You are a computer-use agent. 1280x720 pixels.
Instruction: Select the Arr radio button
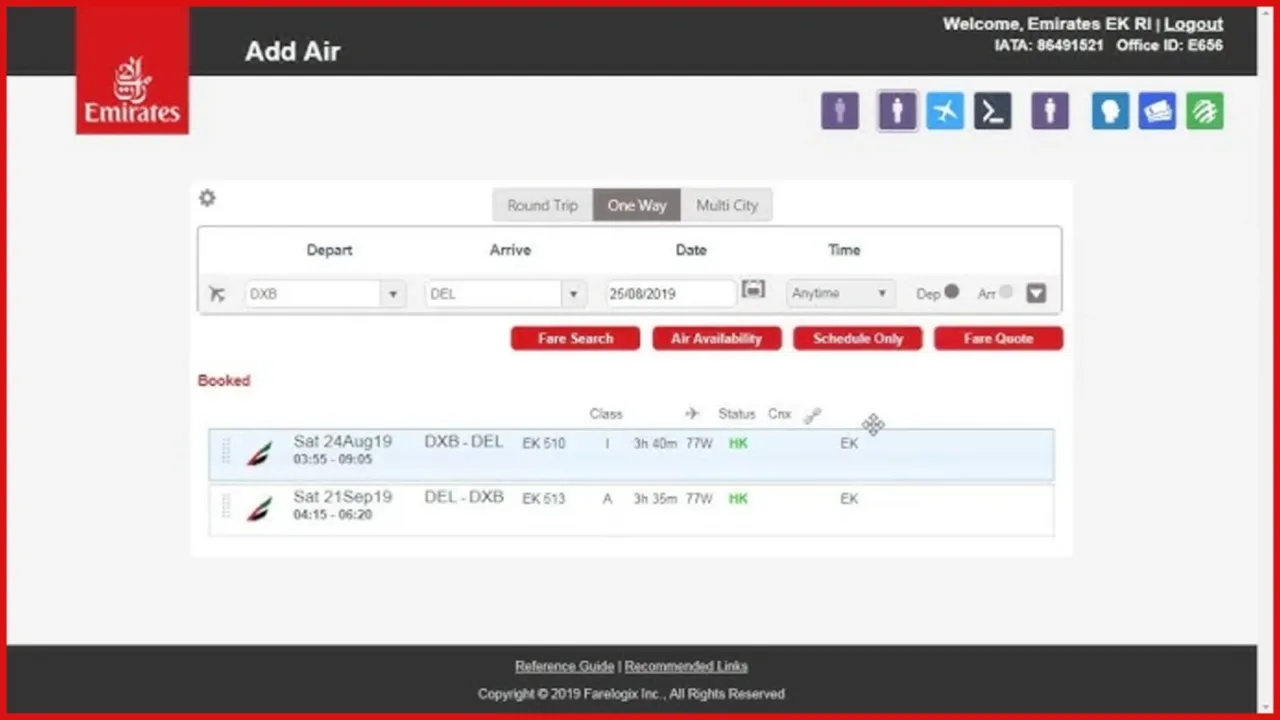click(1006, 292)
